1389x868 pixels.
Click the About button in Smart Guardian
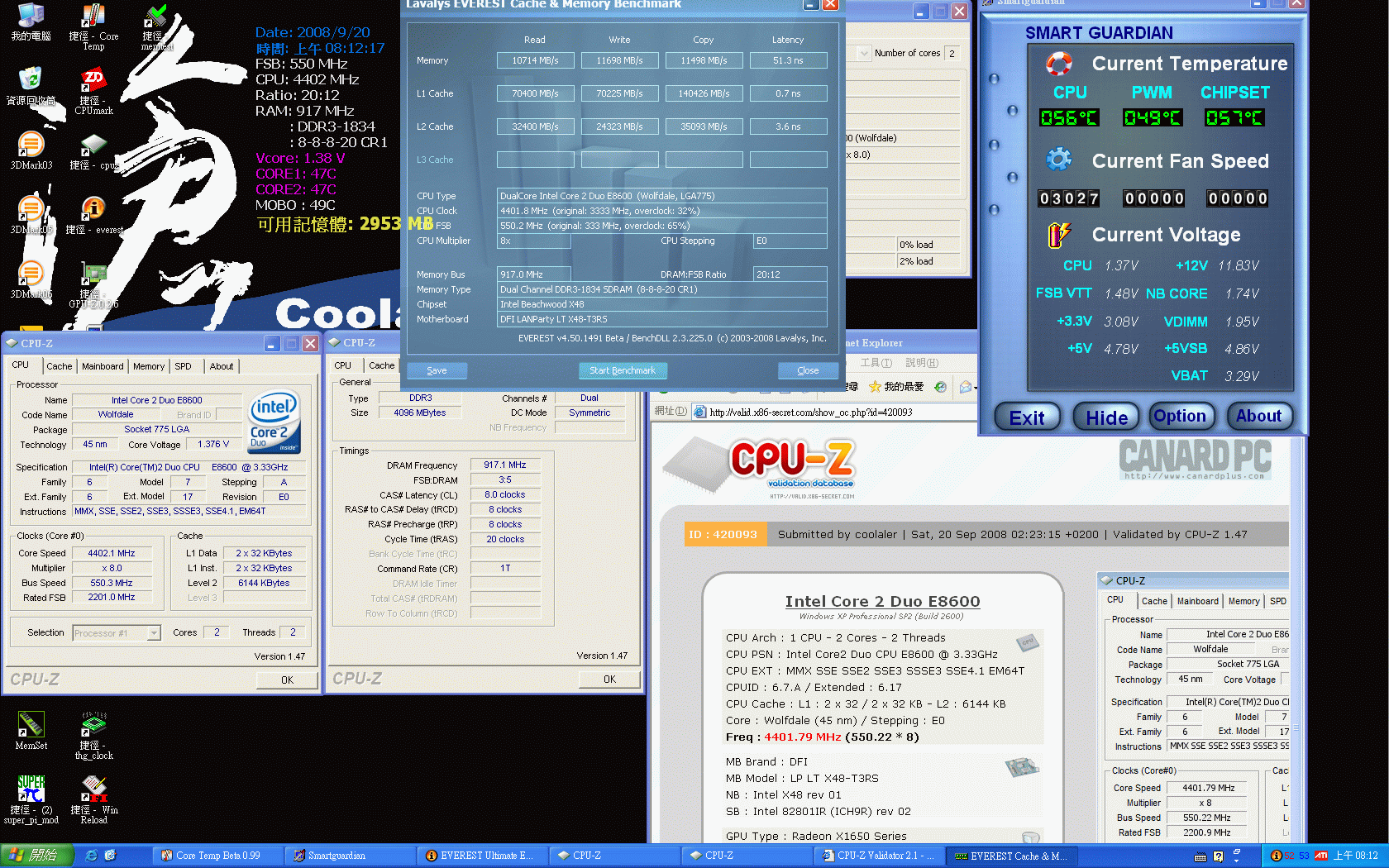coord(1258,416)
